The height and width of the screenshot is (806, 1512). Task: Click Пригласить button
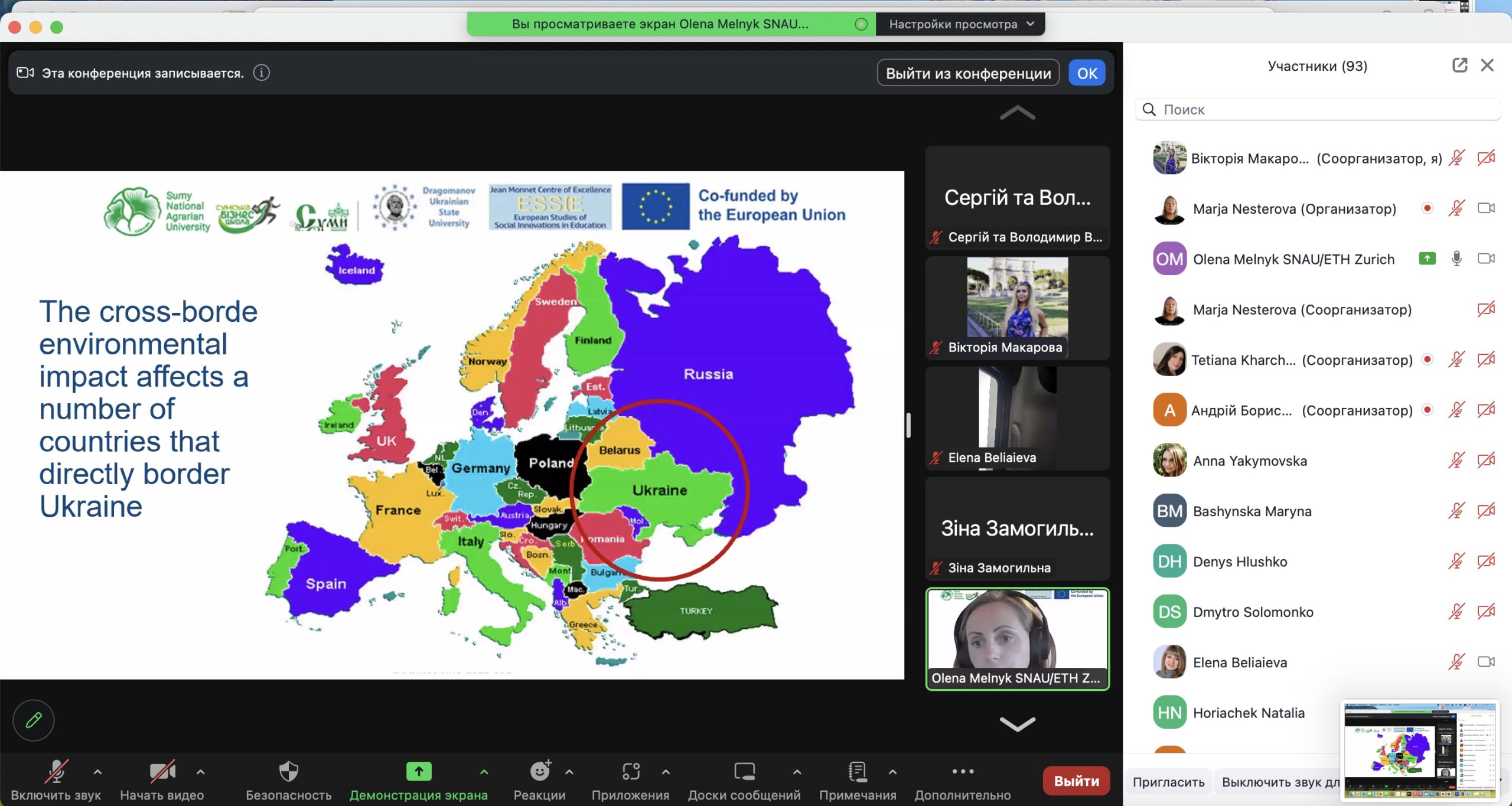point(1168,782)
